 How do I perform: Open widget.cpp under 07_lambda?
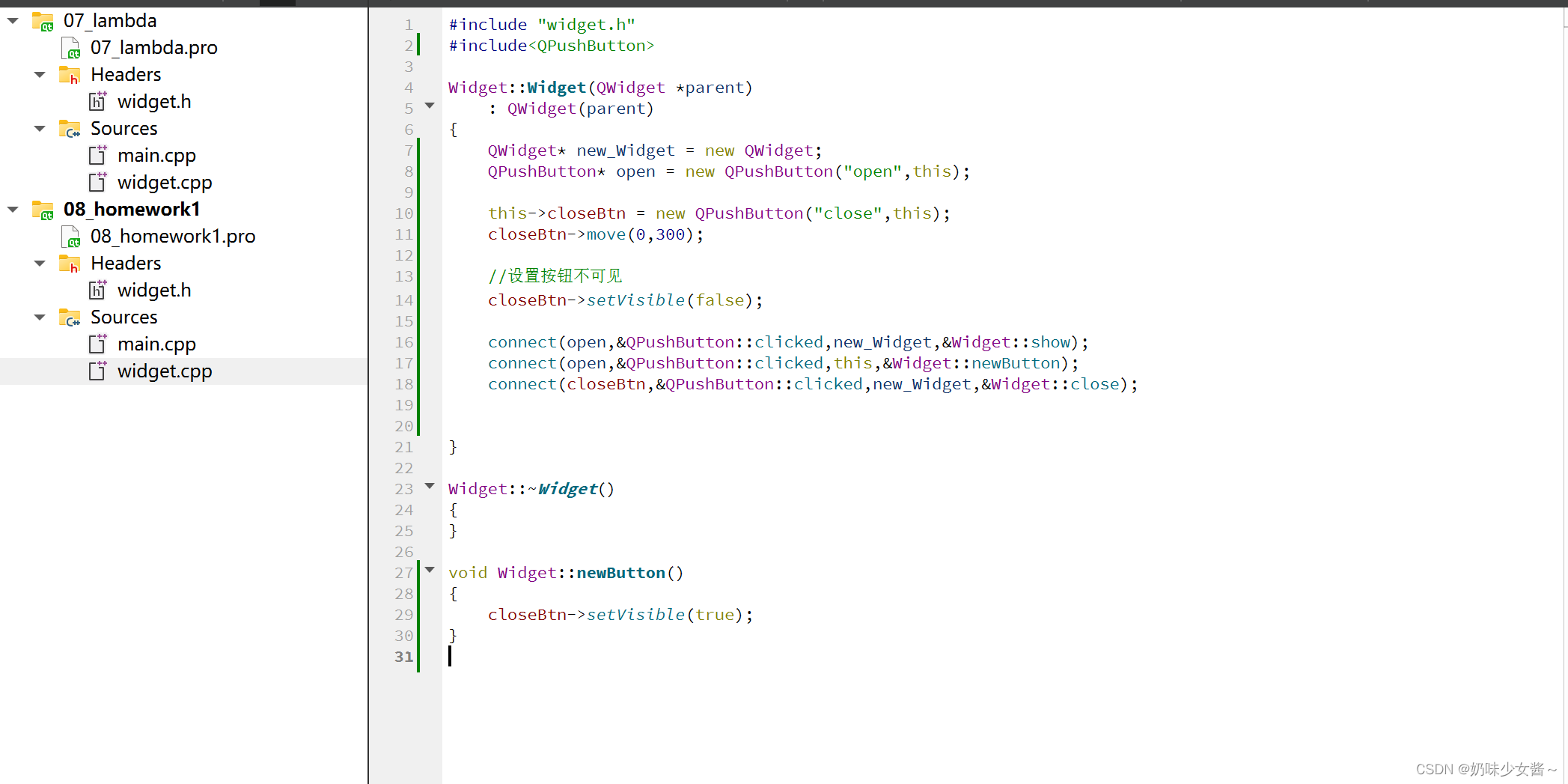165,183
